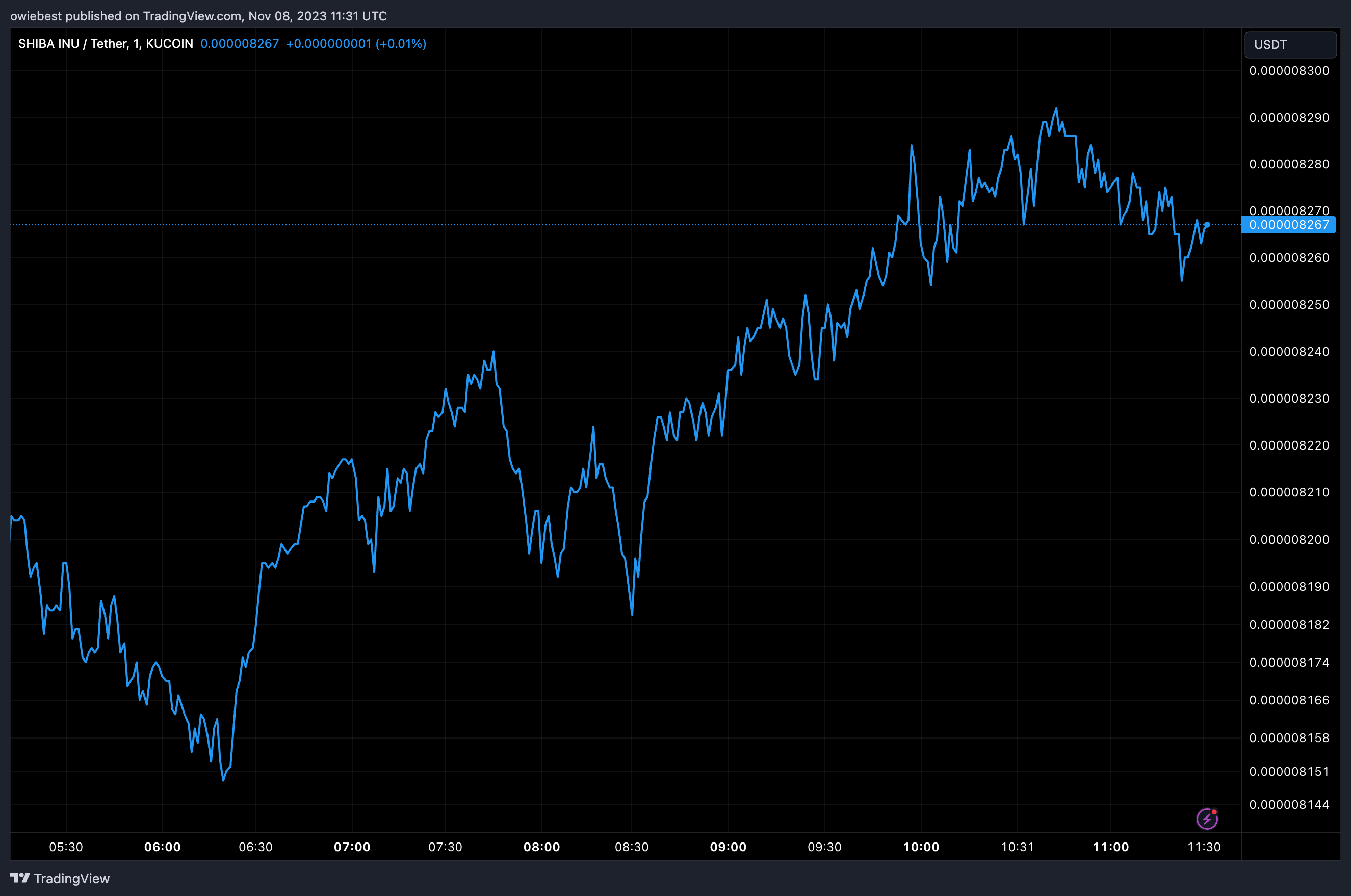Click the 08:30 time axis label
Viewport: 1351px width, 896px height.
632,847
